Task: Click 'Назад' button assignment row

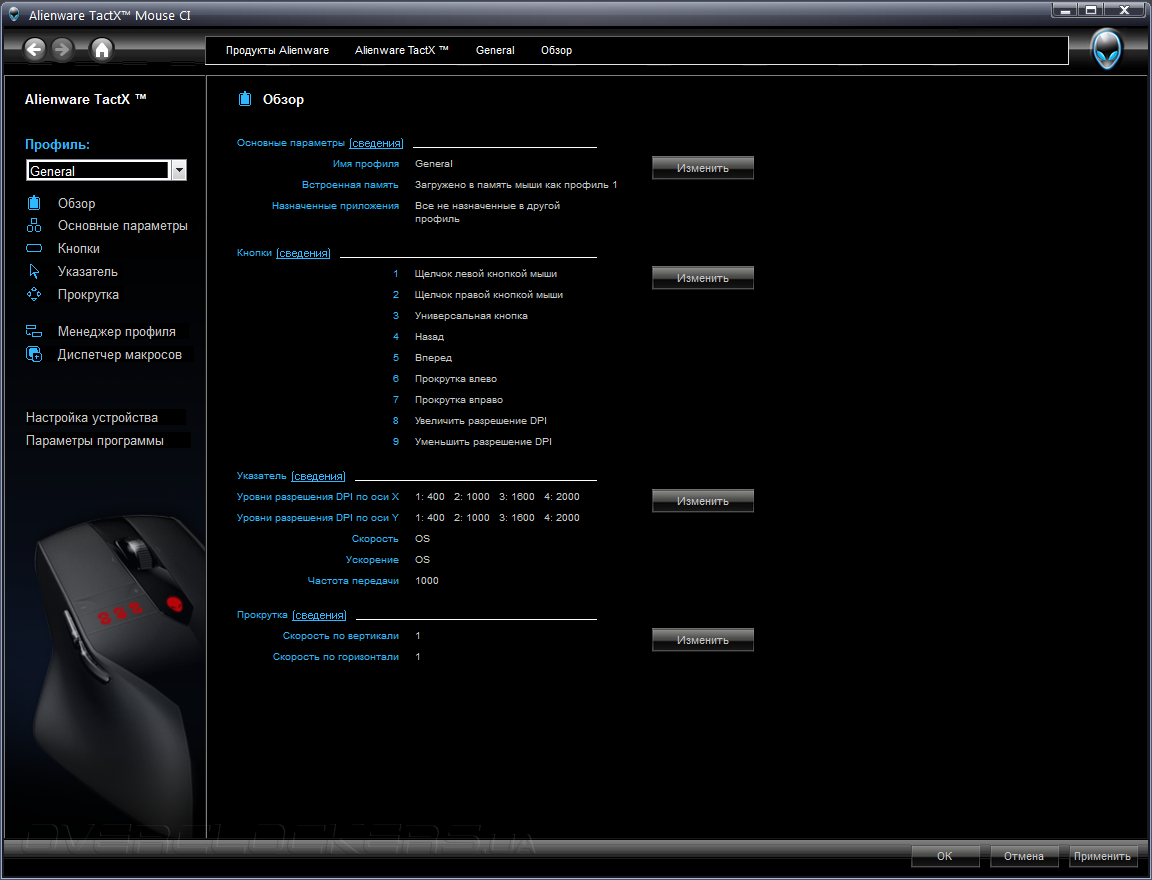Action: coord(429,336)
